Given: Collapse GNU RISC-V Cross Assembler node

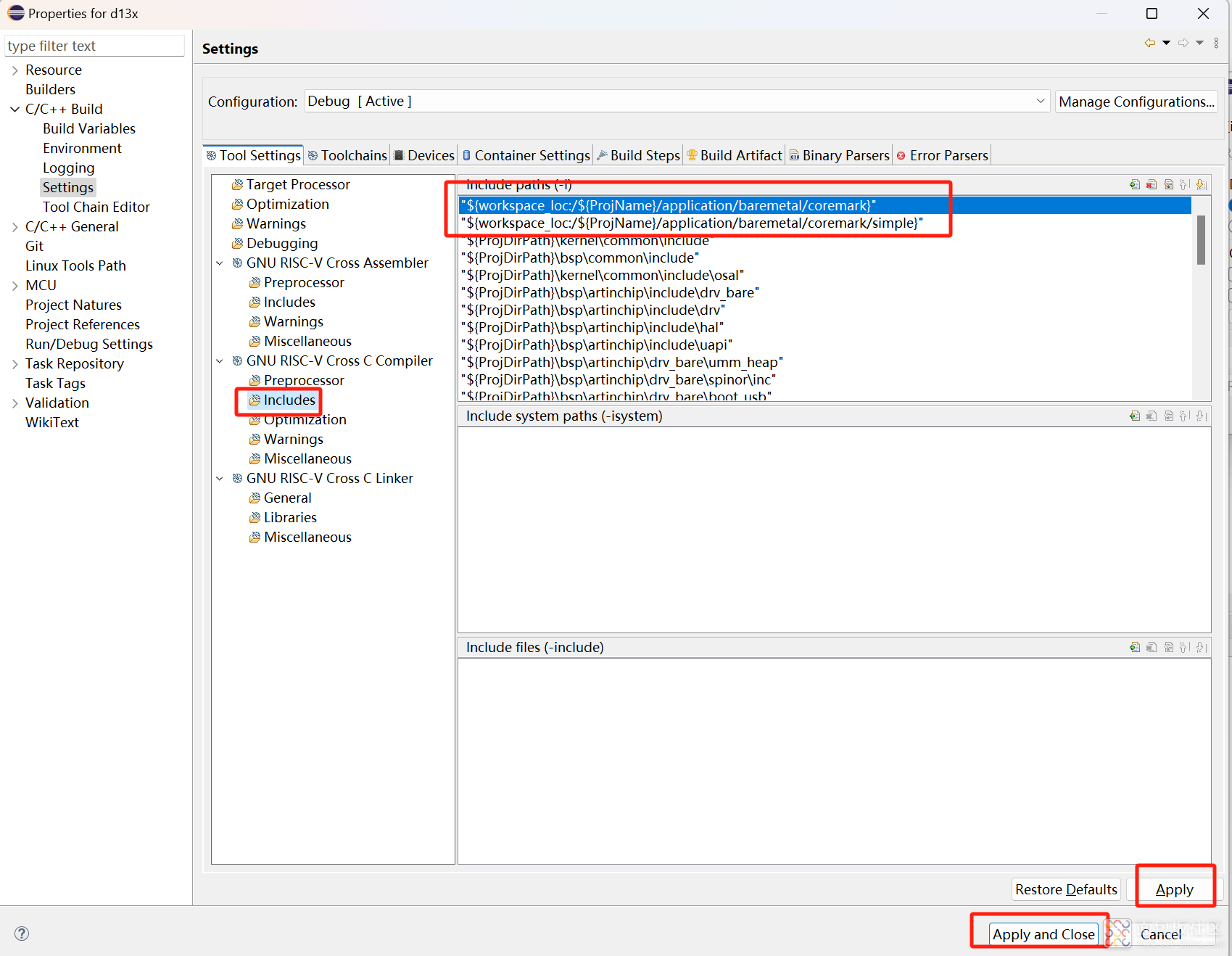Looking at the screenshot, I should pos(220,263).
